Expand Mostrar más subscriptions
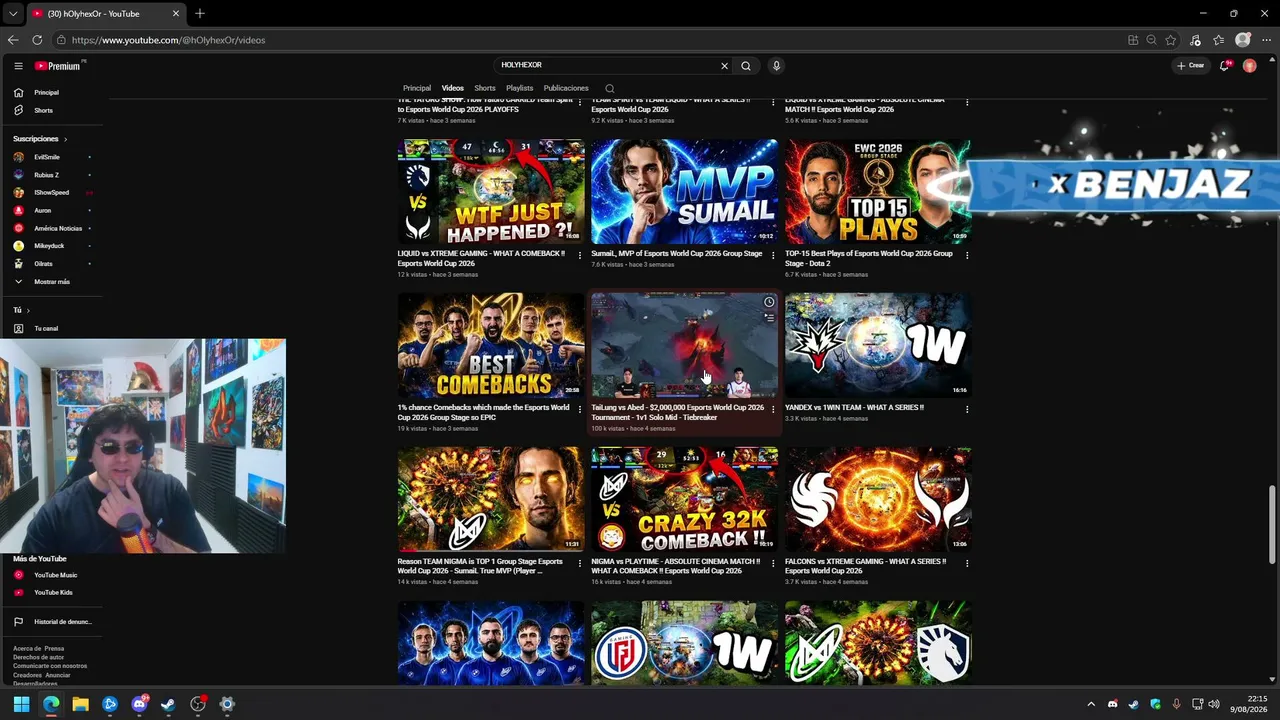Screen dimensions: 1280x720 click(x=52, y=282)
